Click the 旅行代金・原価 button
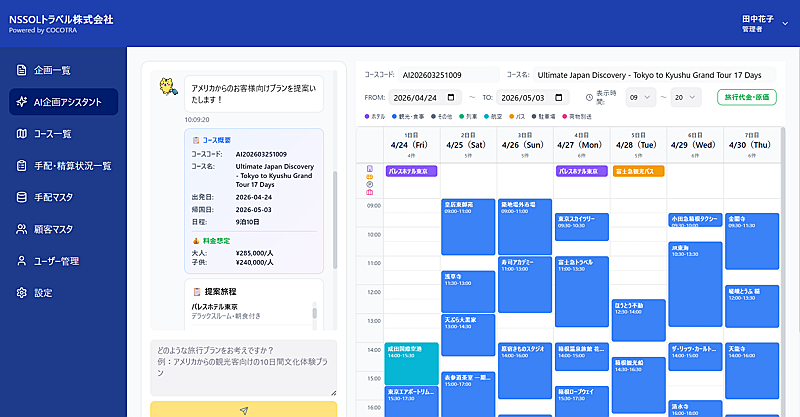The height and width of the screenshot is (417, 800). point(745,97)
